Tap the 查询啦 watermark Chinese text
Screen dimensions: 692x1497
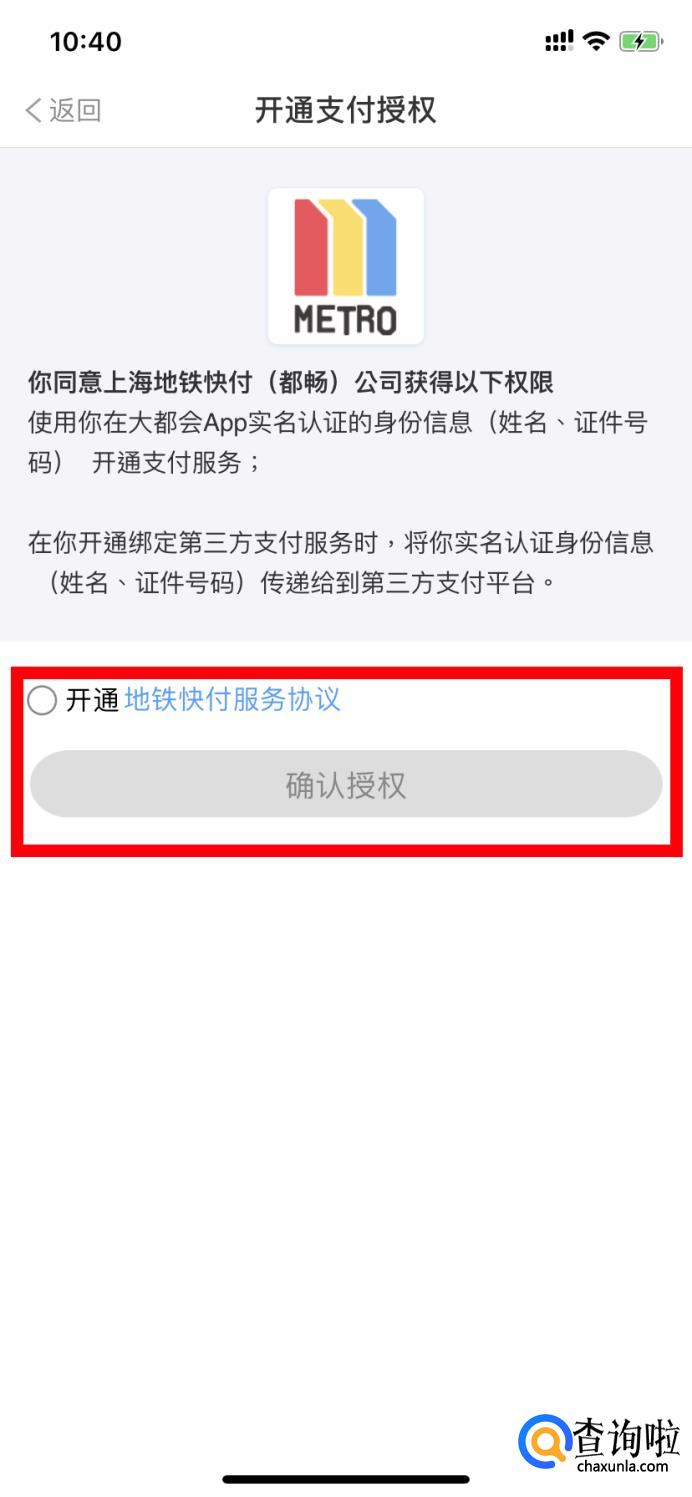626,1436
